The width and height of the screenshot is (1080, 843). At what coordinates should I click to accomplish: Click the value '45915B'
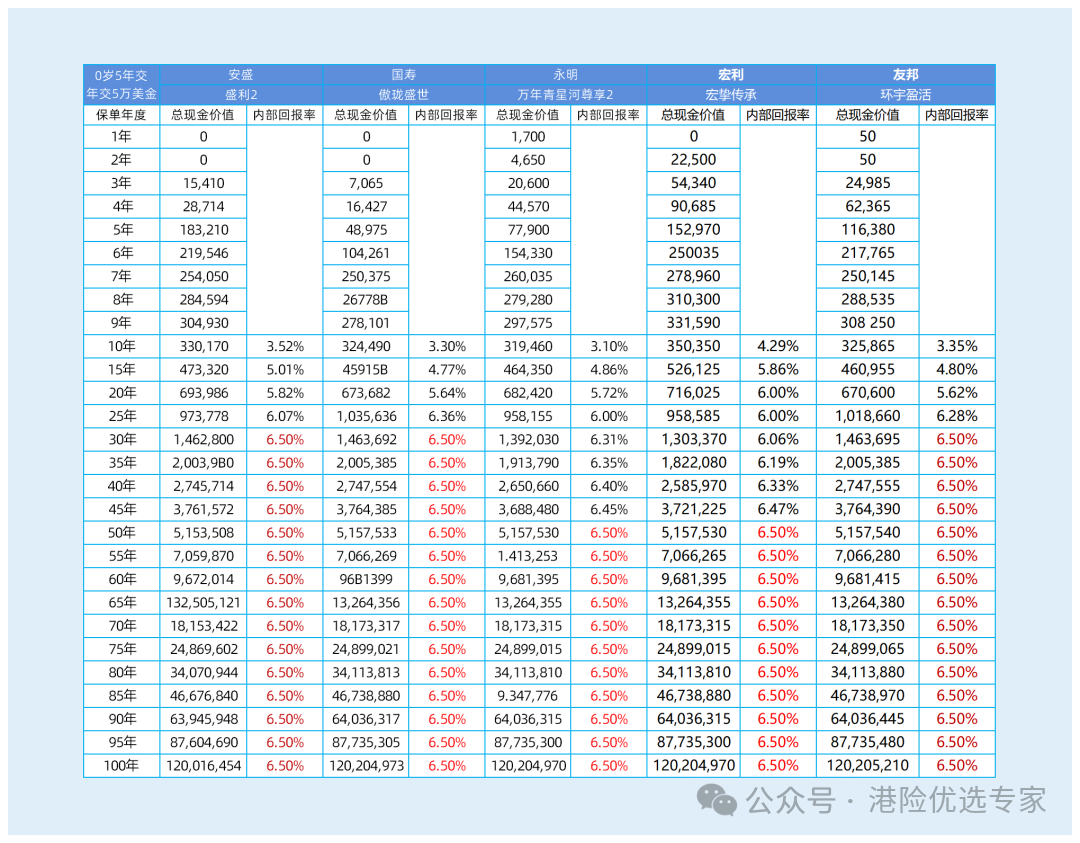point(366,370)
